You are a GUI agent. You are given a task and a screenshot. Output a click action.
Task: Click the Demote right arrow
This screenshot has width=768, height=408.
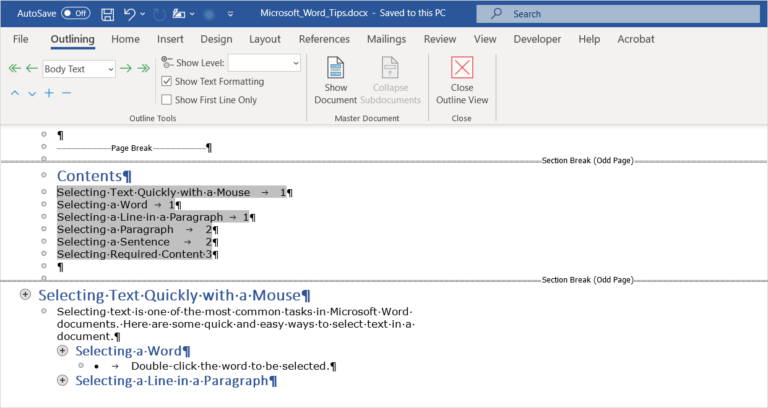126,69
